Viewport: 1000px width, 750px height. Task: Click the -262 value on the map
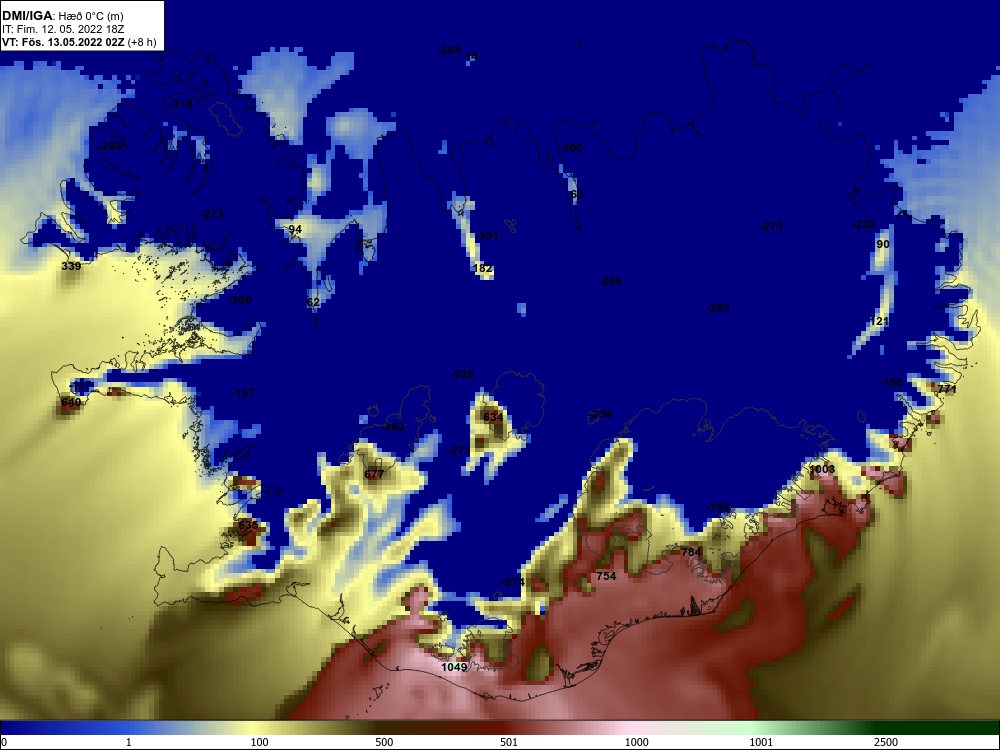pos(393,427)
